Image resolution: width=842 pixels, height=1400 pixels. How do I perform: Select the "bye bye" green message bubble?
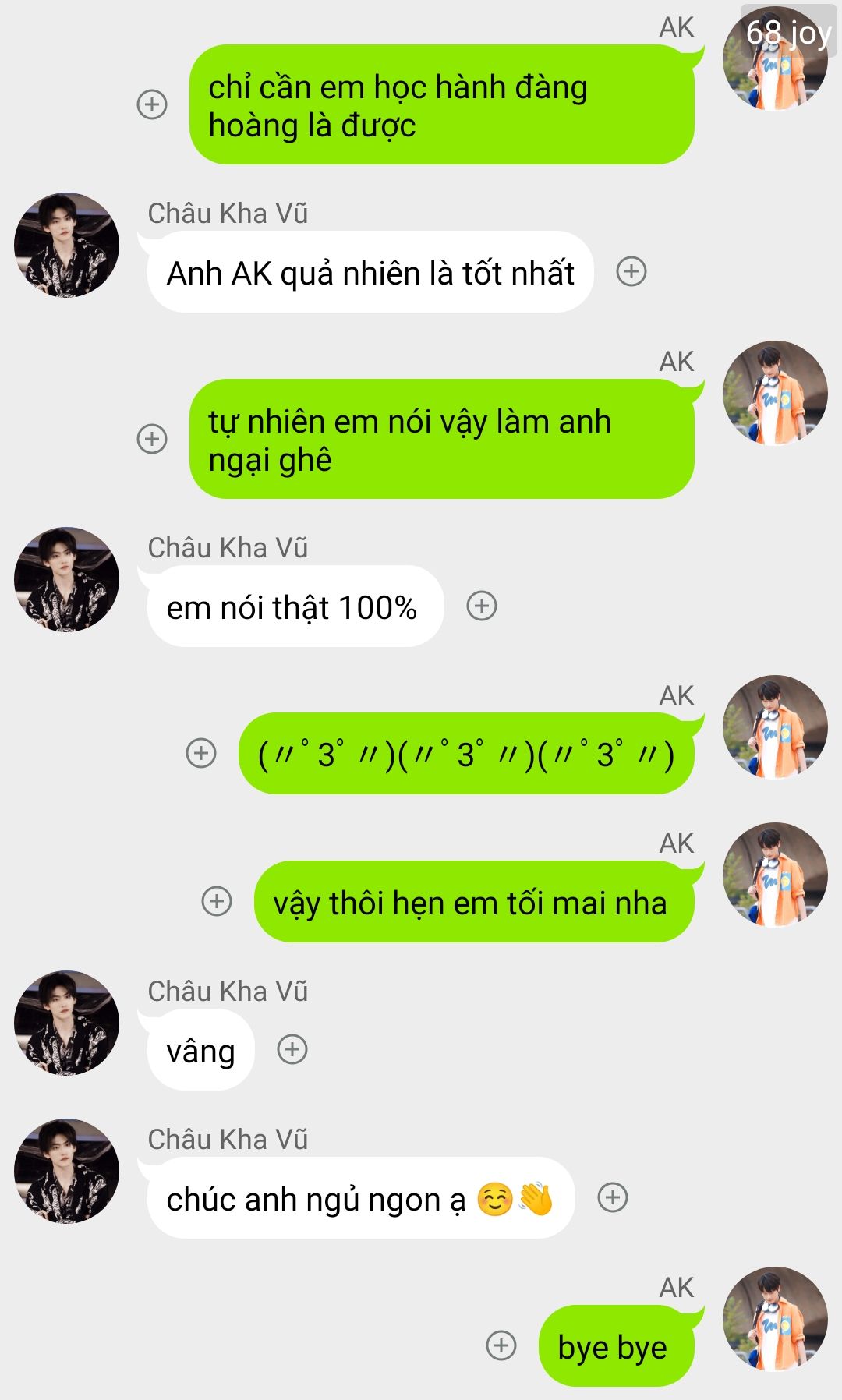point(616,1345)
